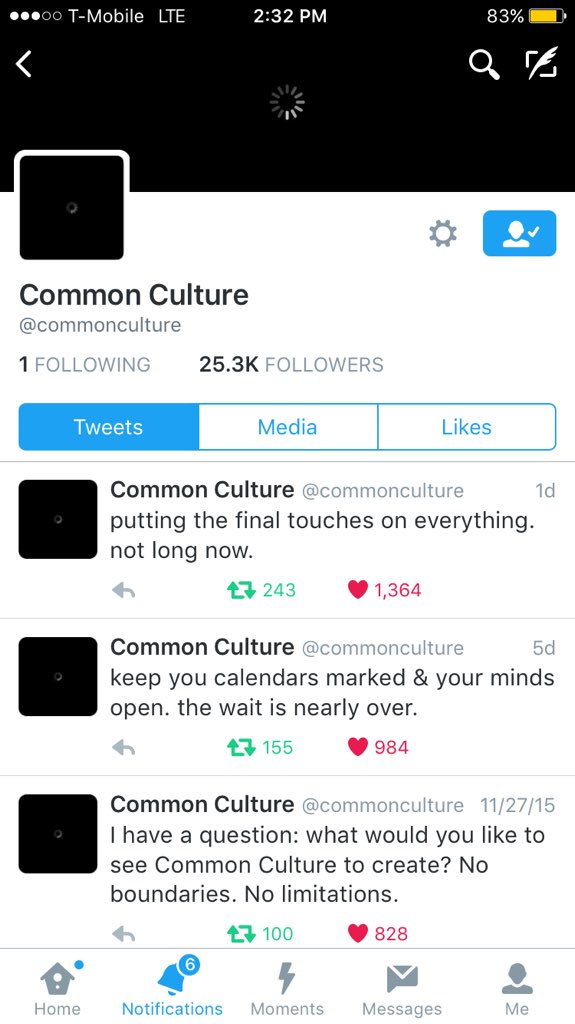Open profile settings gear icon
Viewport: 575px width, 1024px height.
[x=442, y=233]
